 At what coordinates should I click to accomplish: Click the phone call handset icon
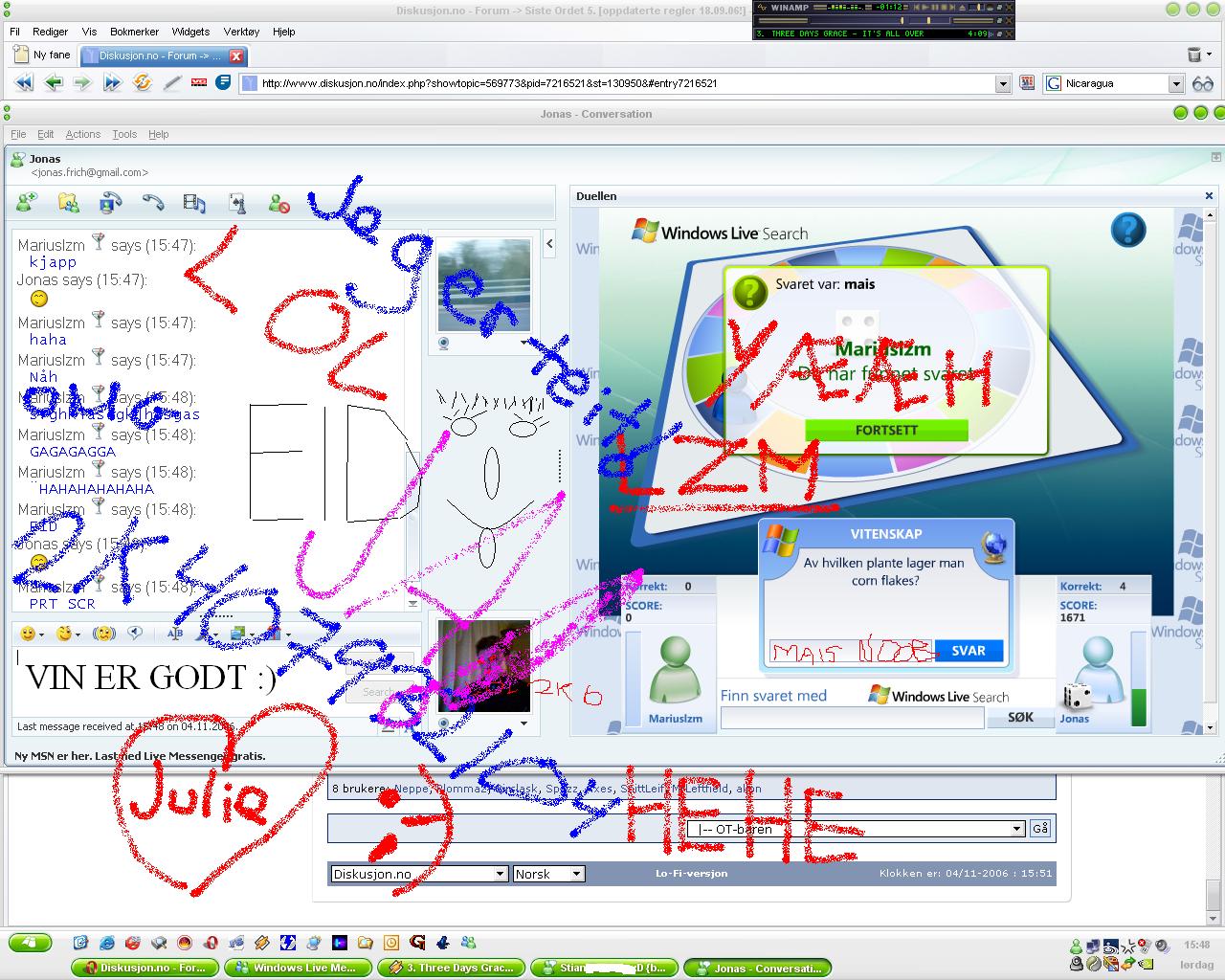point(153,202)
